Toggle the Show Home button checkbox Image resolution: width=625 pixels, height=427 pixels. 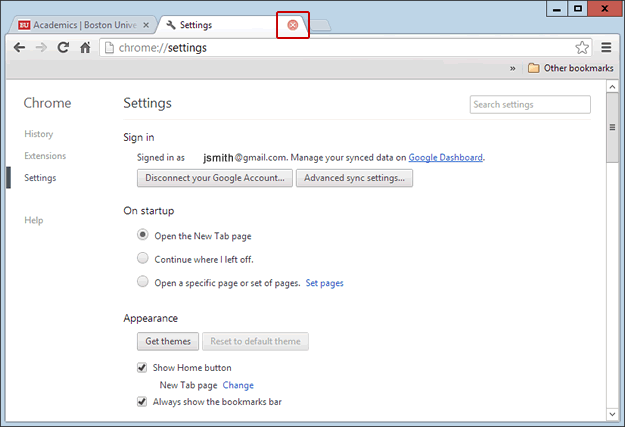pos(142,368)
